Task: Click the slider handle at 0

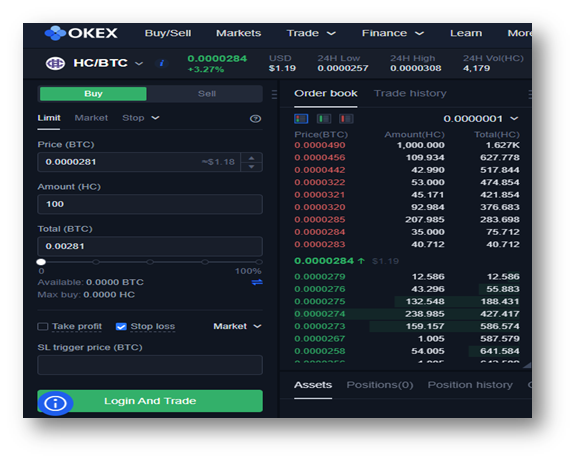Action: click(41, 262)
